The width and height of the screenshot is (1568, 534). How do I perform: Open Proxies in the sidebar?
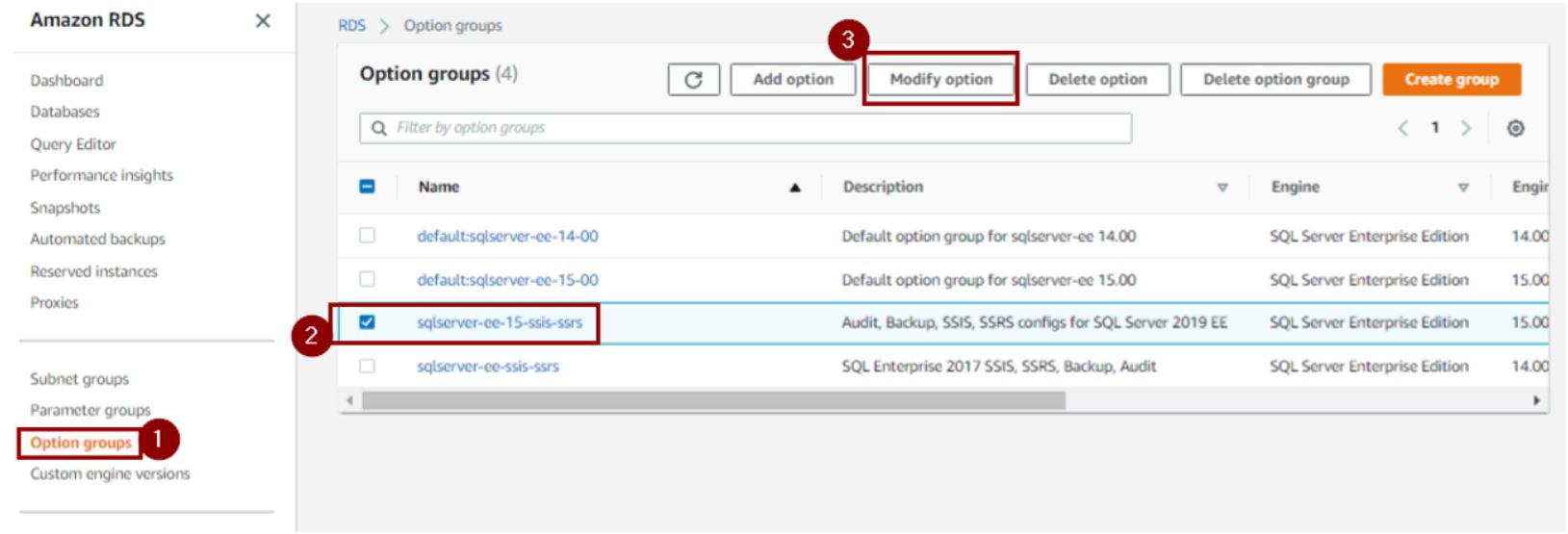click(x=54, y=302)
